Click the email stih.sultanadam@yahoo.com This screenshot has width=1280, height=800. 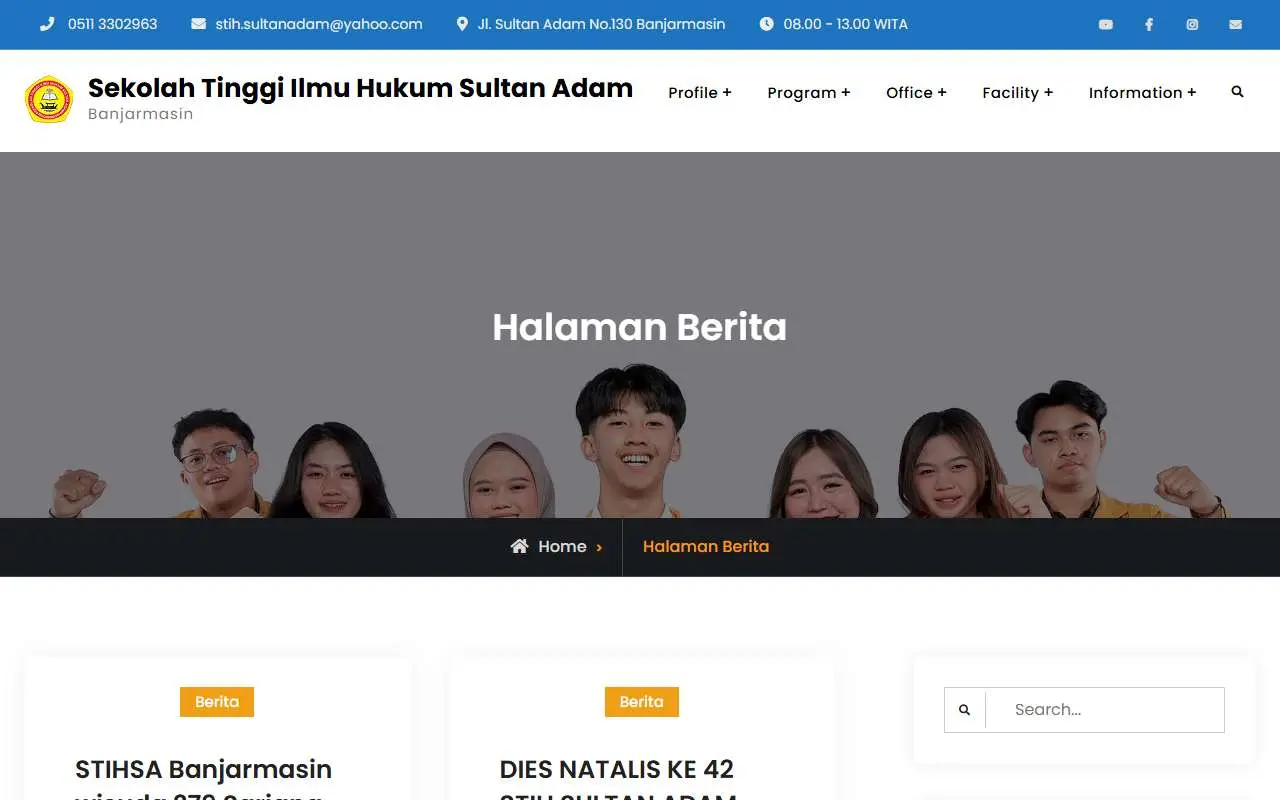(319, 24)
